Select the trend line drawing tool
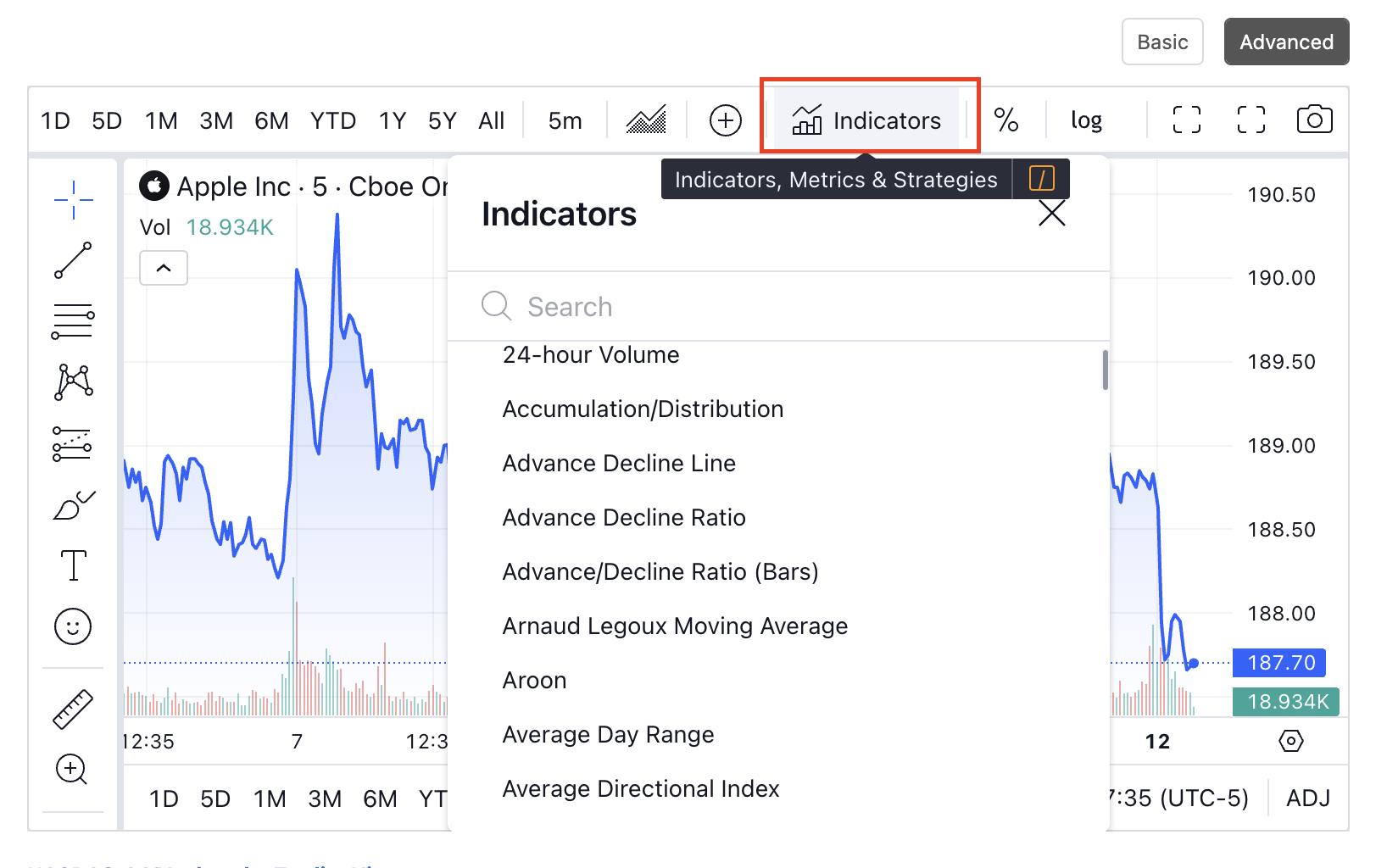The width and height of the screenshot is (1387, 868). (x=73, y=259)
